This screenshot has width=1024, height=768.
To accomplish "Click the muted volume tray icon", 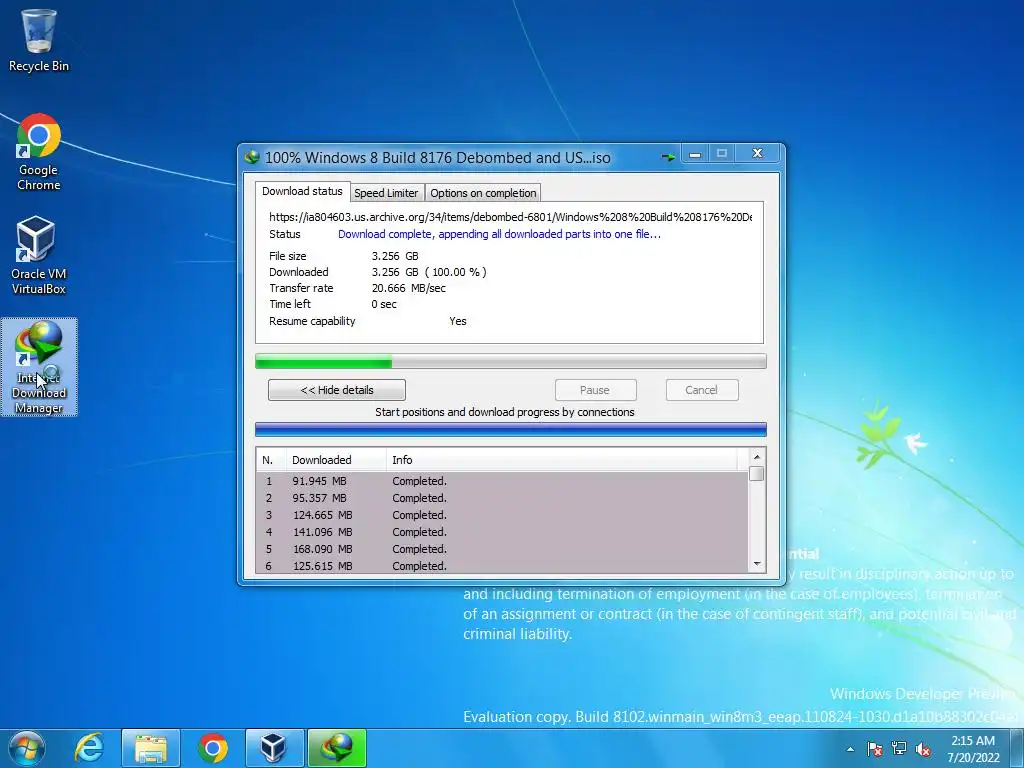I will pyautogui.click(x=923, y=749).
